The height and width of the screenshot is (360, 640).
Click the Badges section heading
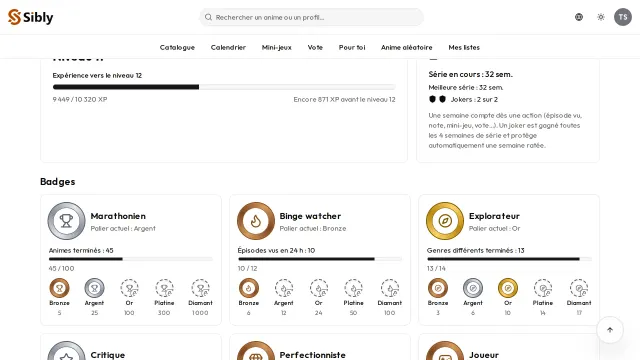(x=58, y=182)
